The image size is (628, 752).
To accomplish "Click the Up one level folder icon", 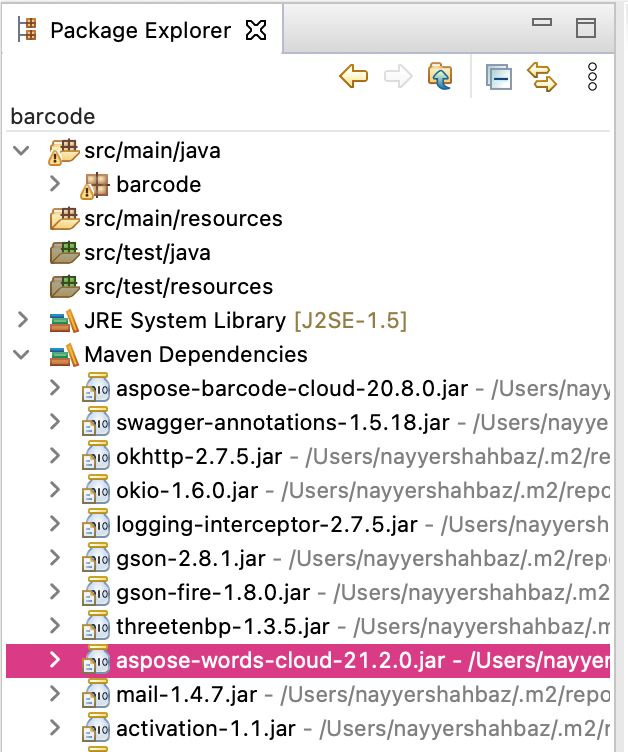I will [440, 77].
